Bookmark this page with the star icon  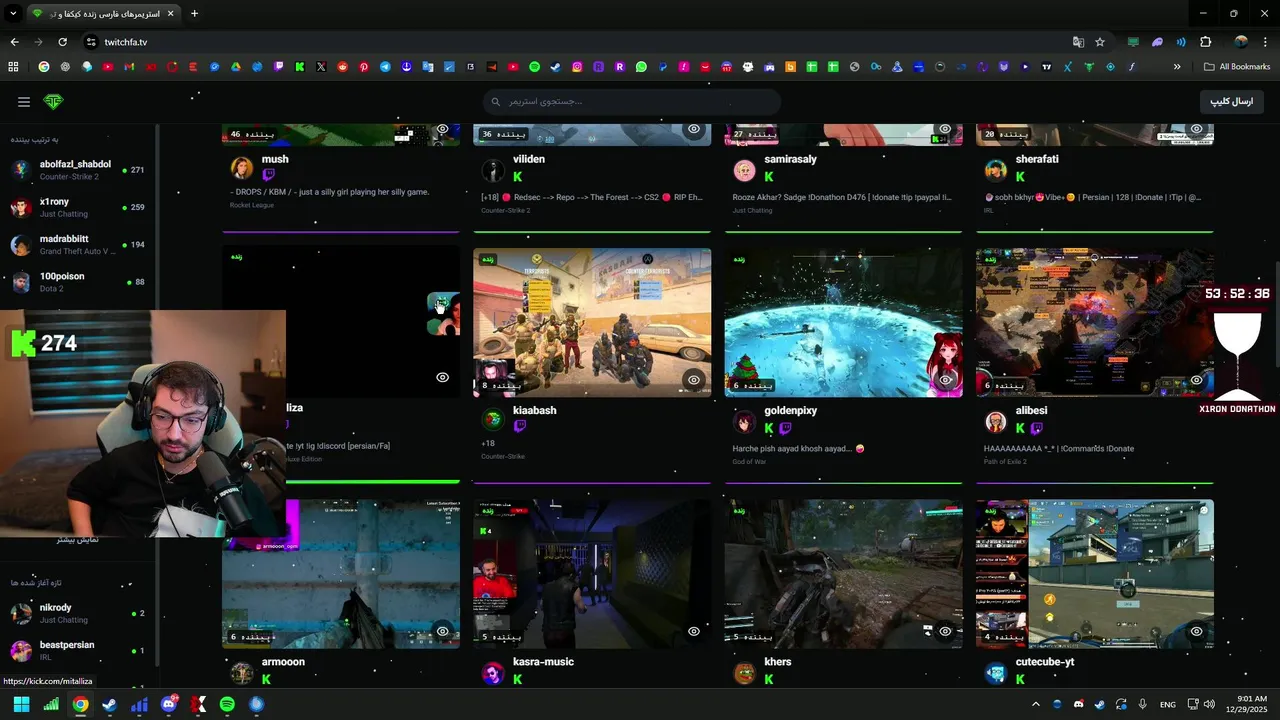(1100, 42)
